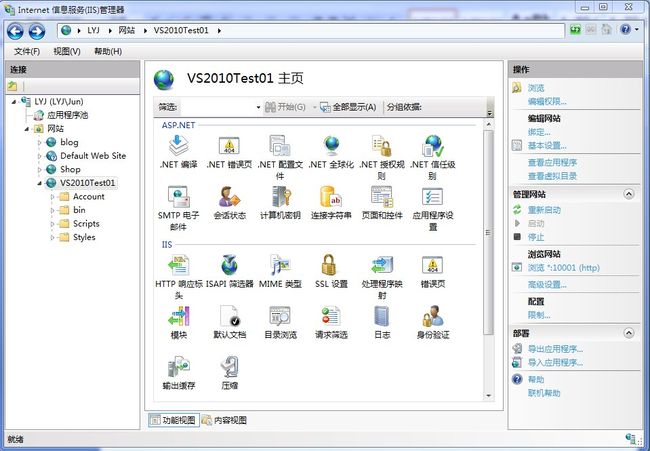Image resolution: width=650 pixels, height=451 pixels.
Task: Open the 连接字符串 icon
Action: [329, 197]
